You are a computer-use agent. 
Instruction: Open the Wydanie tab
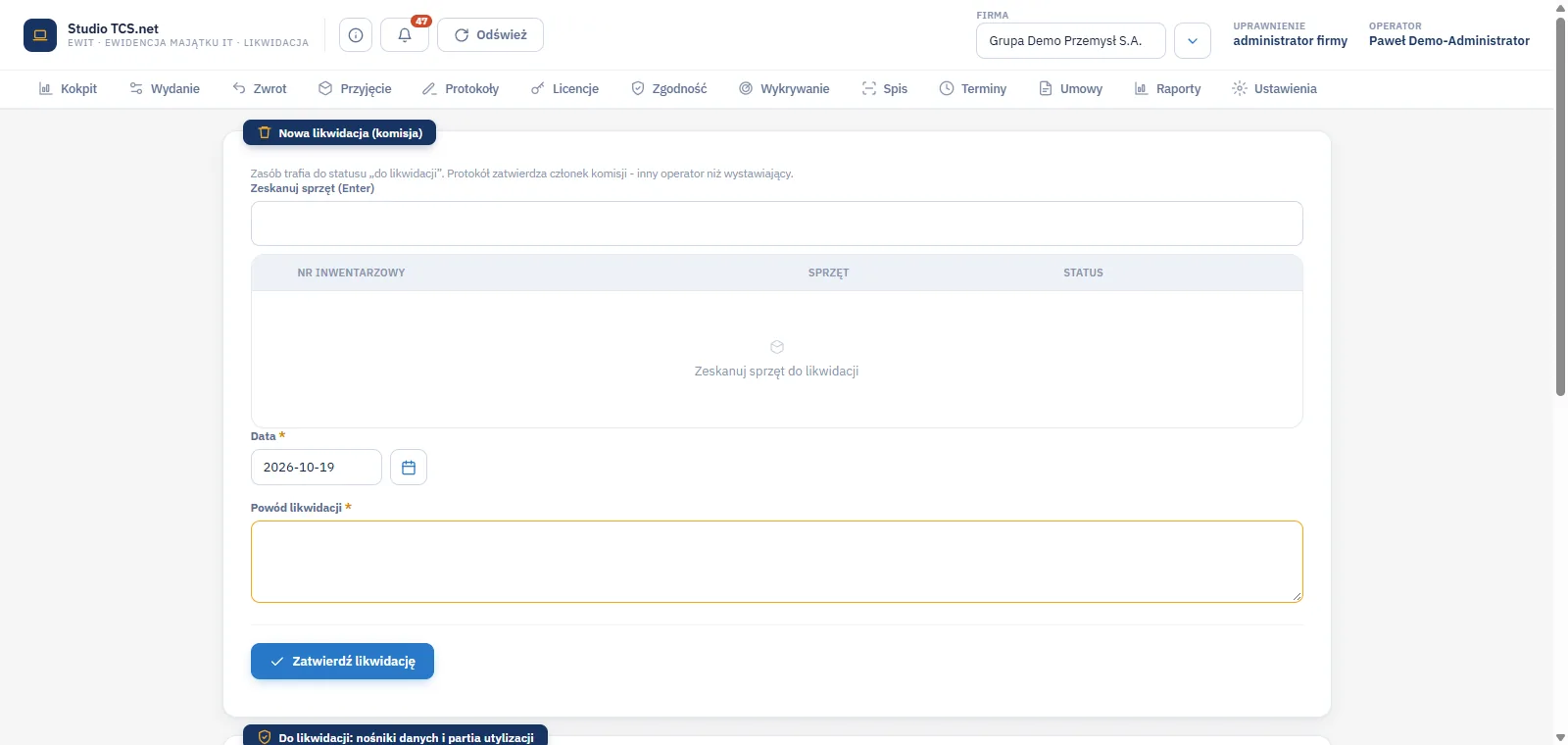click(x=165, y=89)
